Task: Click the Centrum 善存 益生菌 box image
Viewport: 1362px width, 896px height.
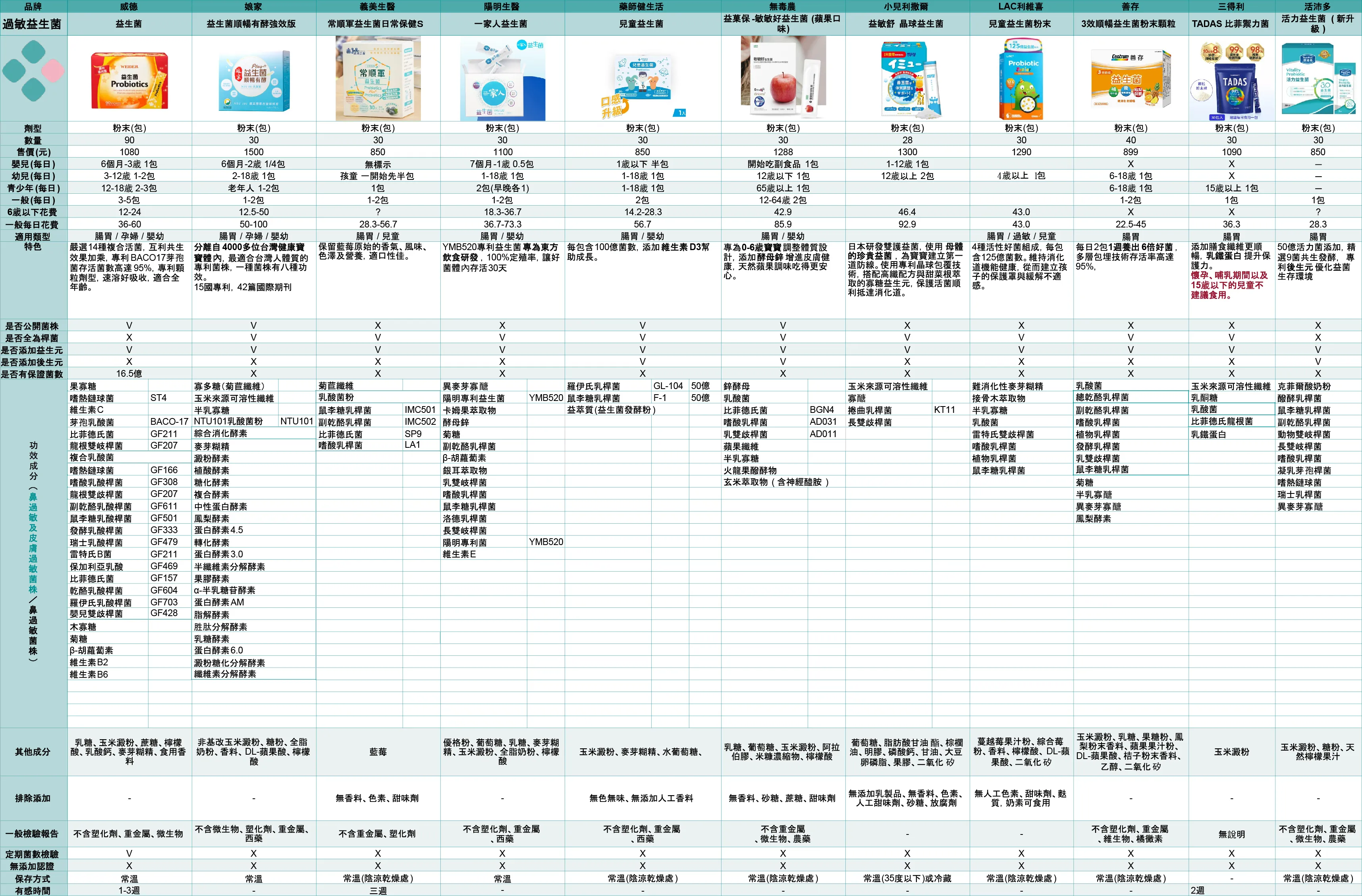Action: (1130, 78)
